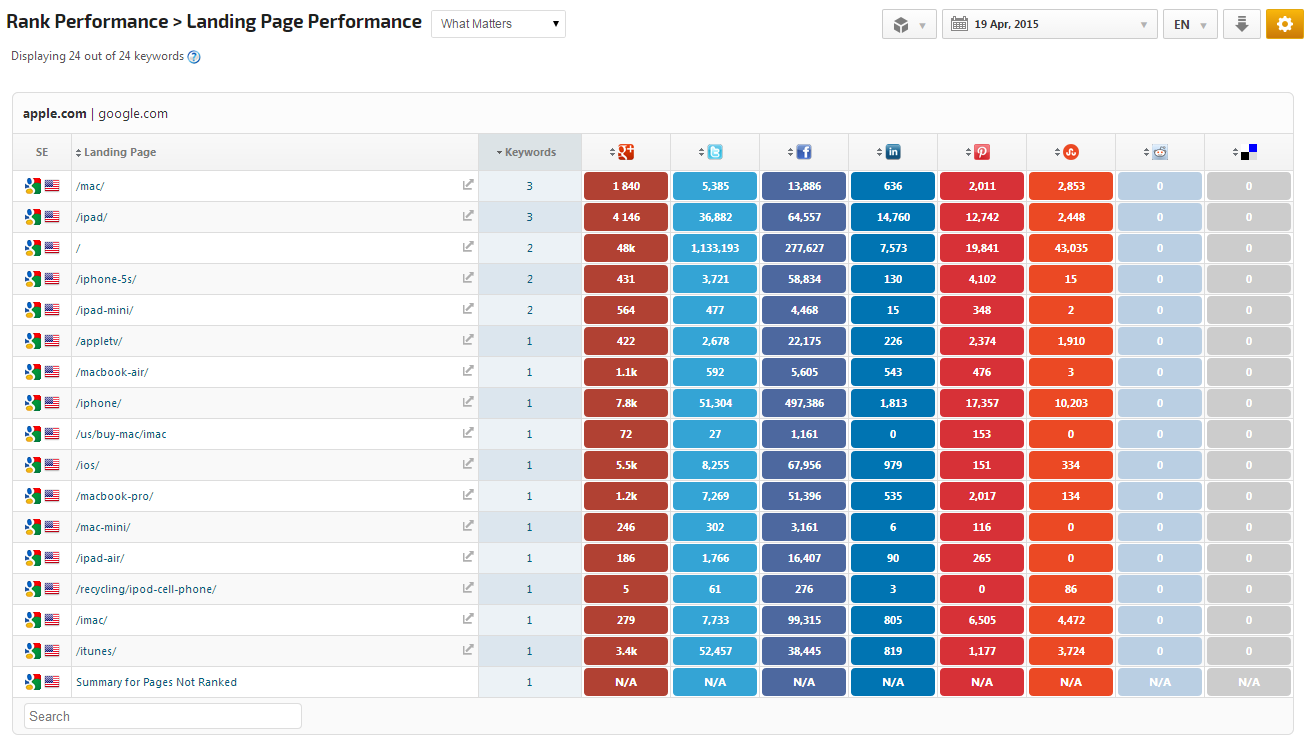The height and width of the screenshot is (743, 1307).
Task: Sort by LinkedIn column icon
Action: tap(892, 152)
